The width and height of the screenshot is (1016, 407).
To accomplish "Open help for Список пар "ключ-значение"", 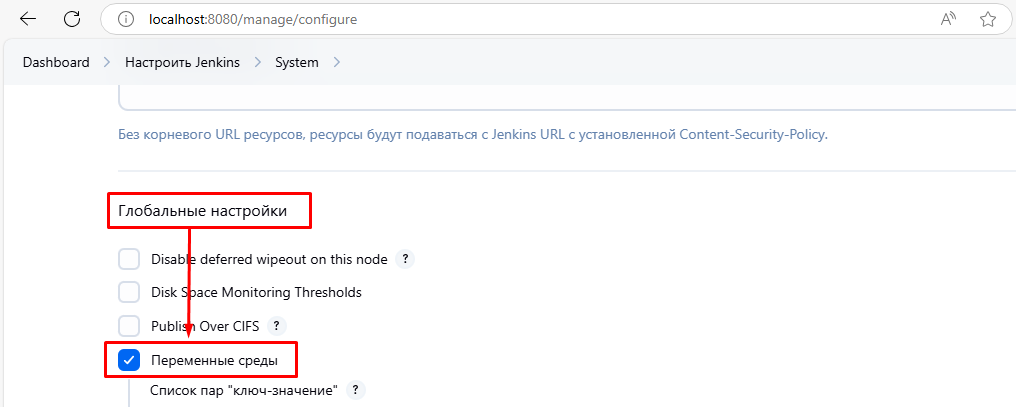I will pos(354,390).
